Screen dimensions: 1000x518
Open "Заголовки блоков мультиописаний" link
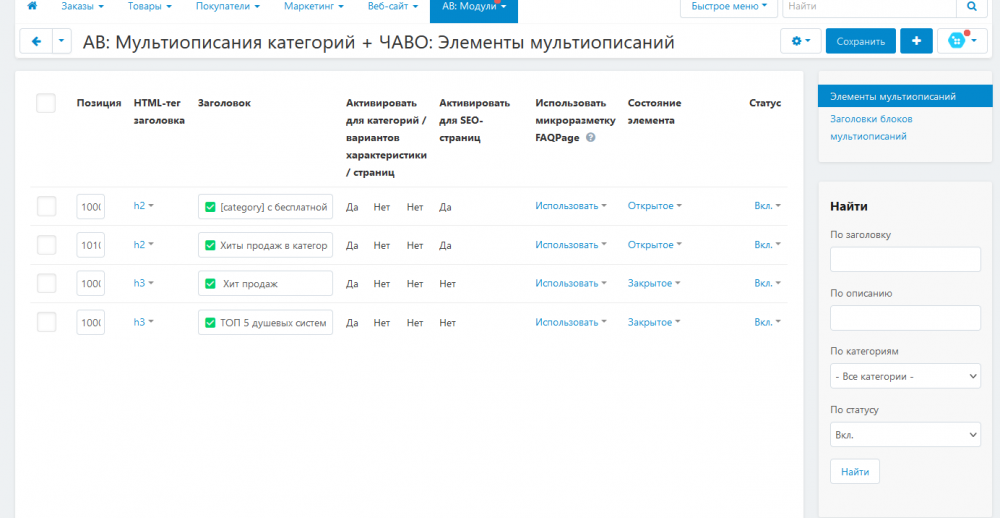tap(870, 127)
